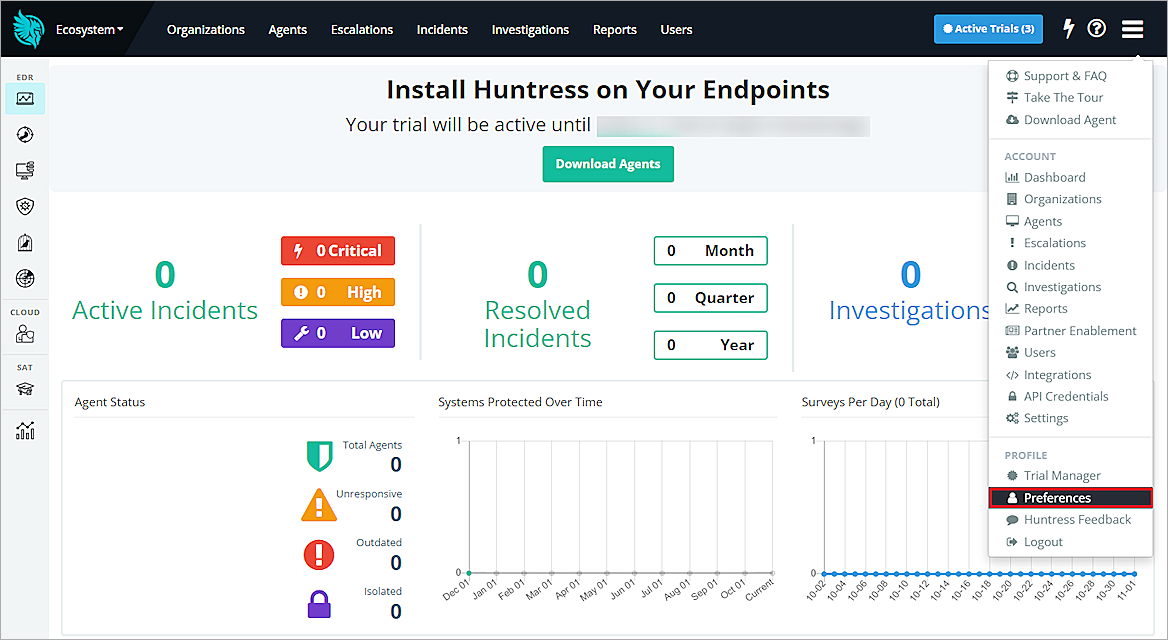Select the globe icon under EDR
The image size is (1168, 640).
[x=26, y=278]
